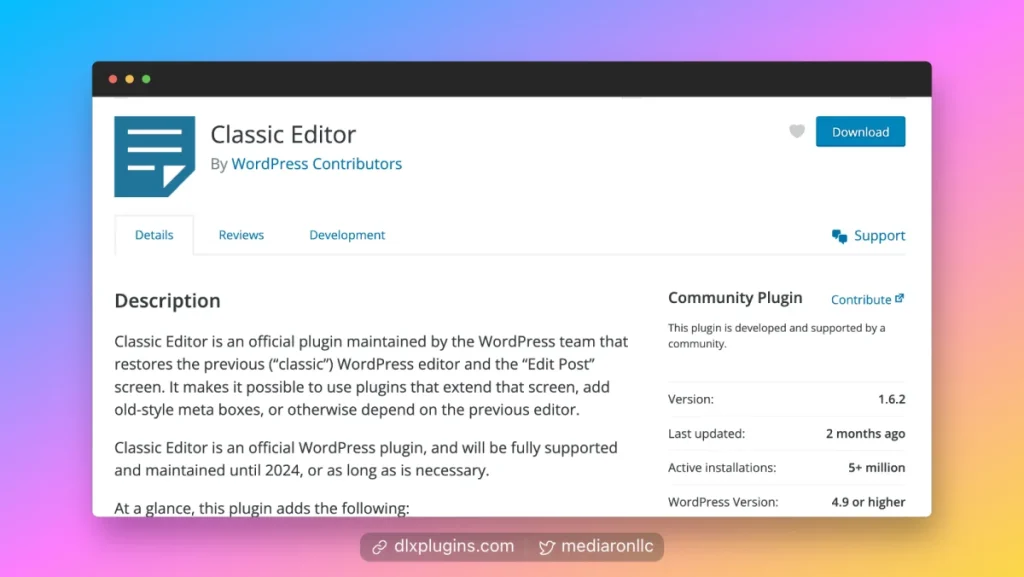Click the mediaronllc handle text
The image size is (1024, 577).
607,546
